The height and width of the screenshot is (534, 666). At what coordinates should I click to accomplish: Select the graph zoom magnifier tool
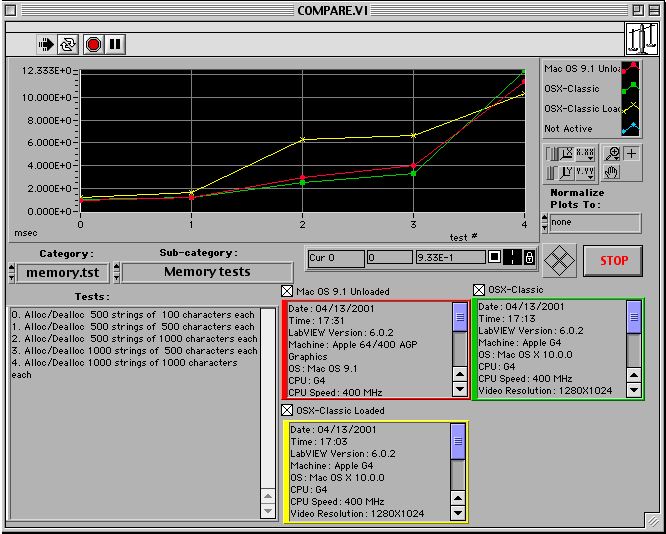(613, 154)
